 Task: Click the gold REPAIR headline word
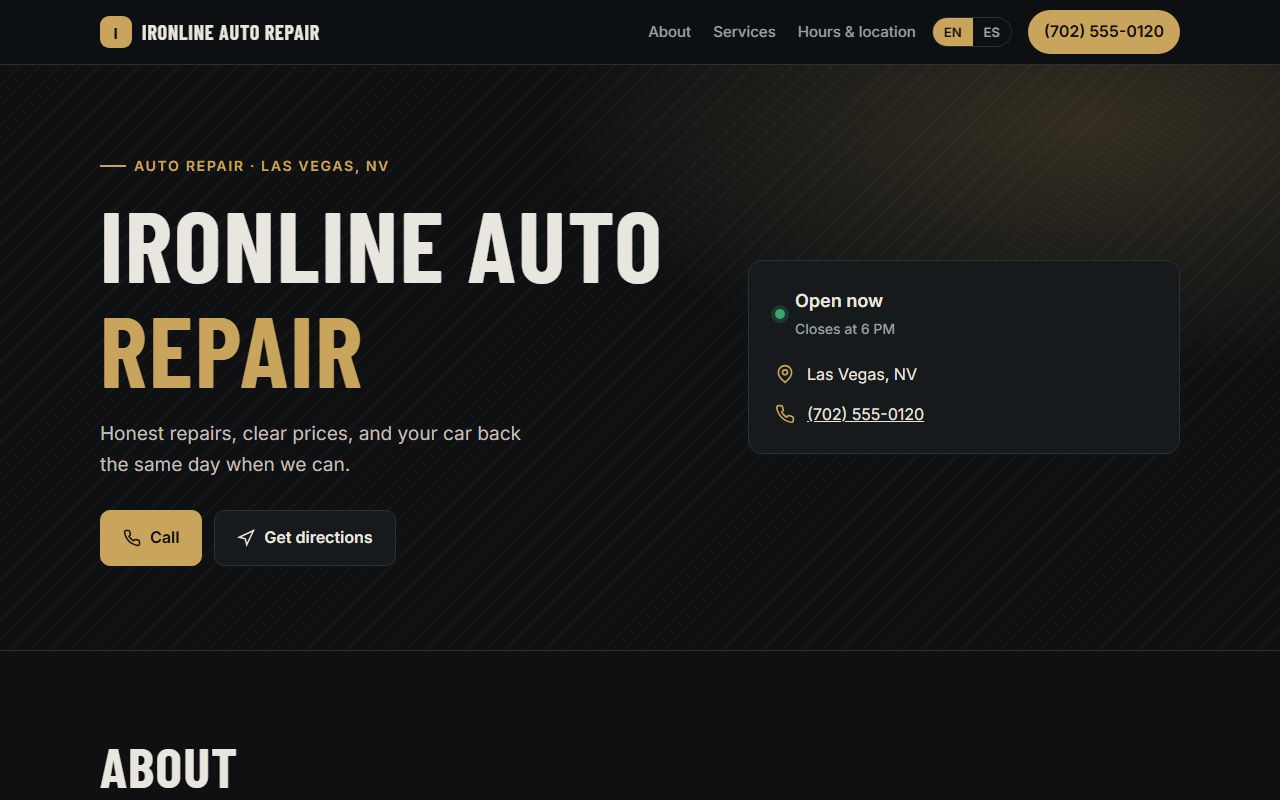point(231,354)
